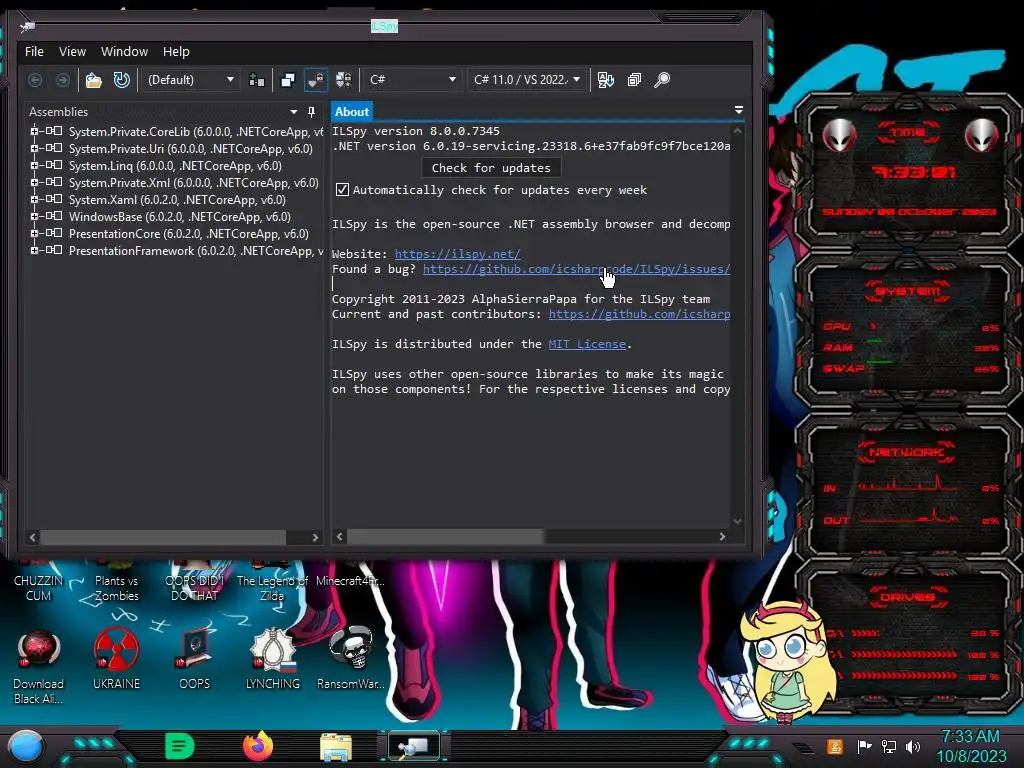This screenshot has height=768, width=1024.
Task: Click the About pane horizontal scrollbar thumb
Action: click(446, 537)
